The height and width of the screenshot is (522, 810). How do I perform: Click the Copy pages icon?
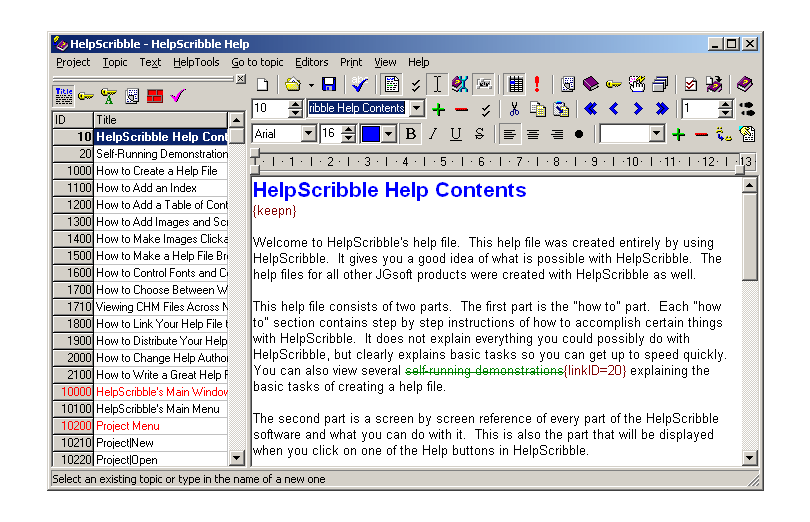538,109
